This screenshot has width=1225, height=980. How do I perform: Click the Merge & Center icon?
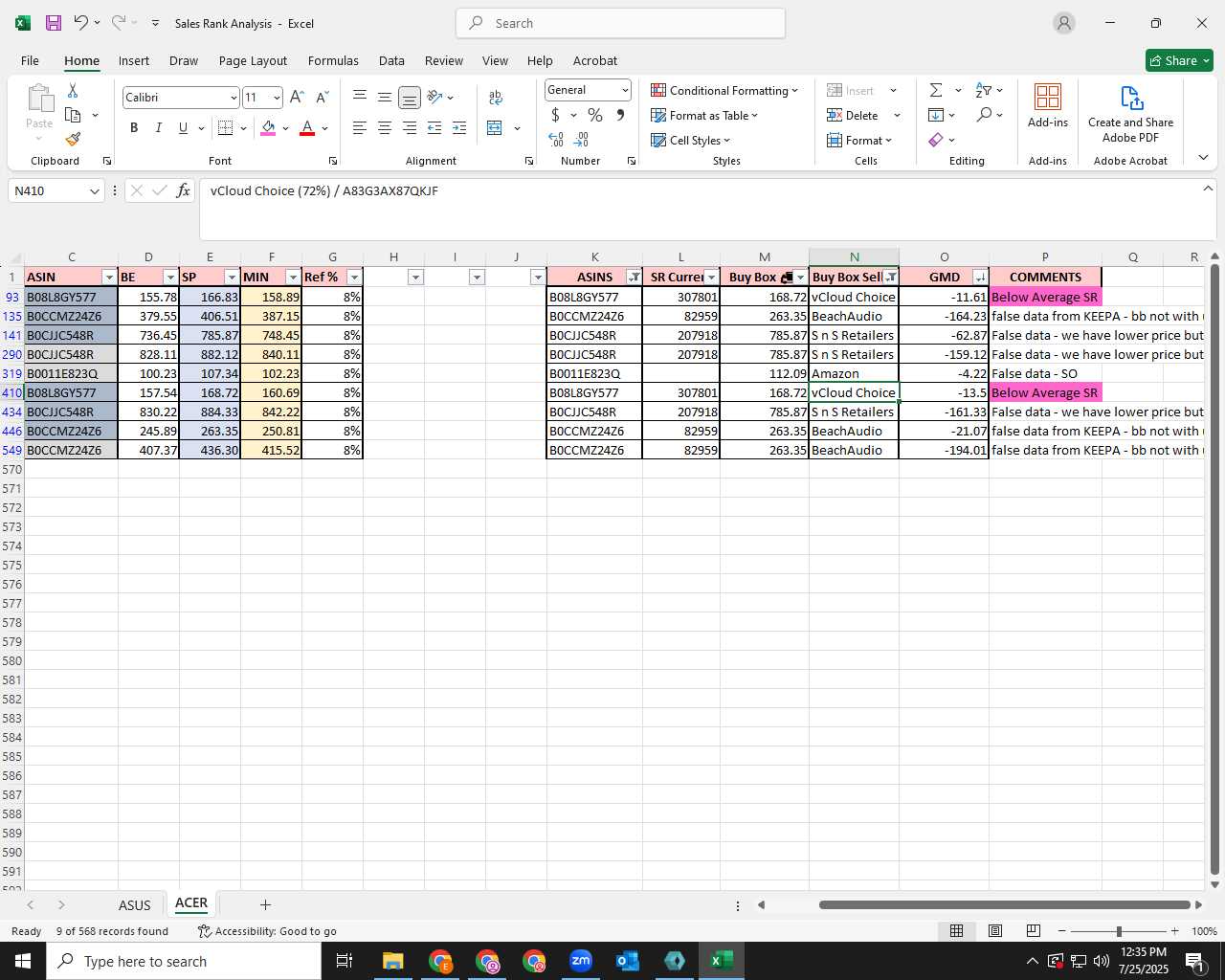coord(495,127)
